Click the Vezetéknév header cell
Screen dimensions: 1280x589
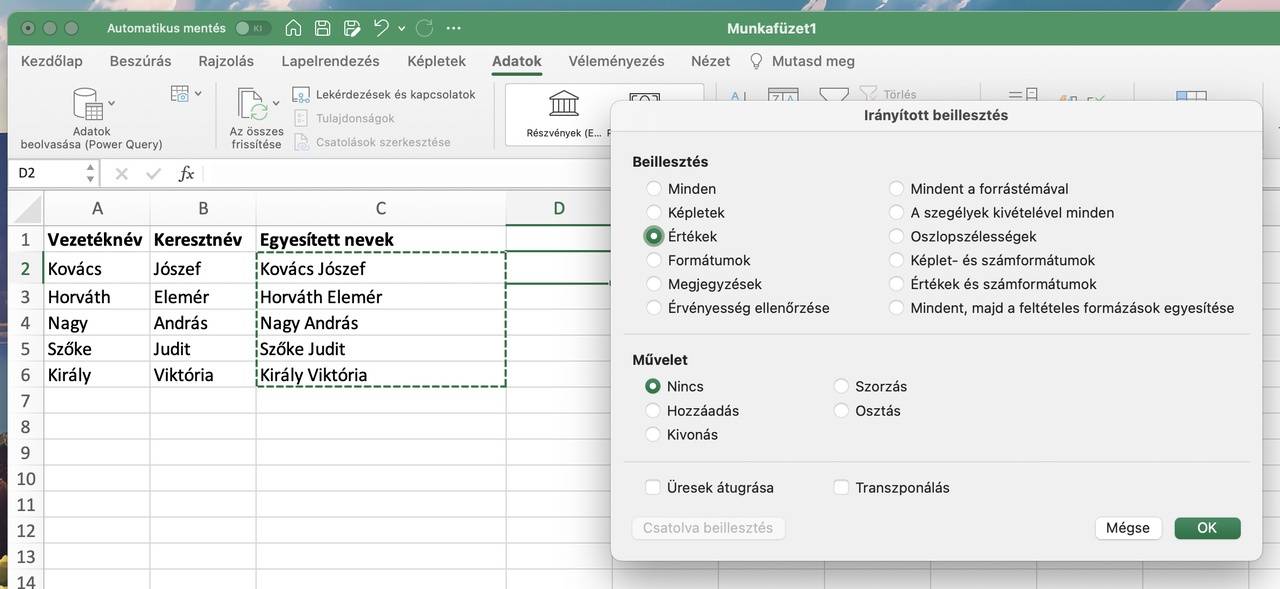97,240
